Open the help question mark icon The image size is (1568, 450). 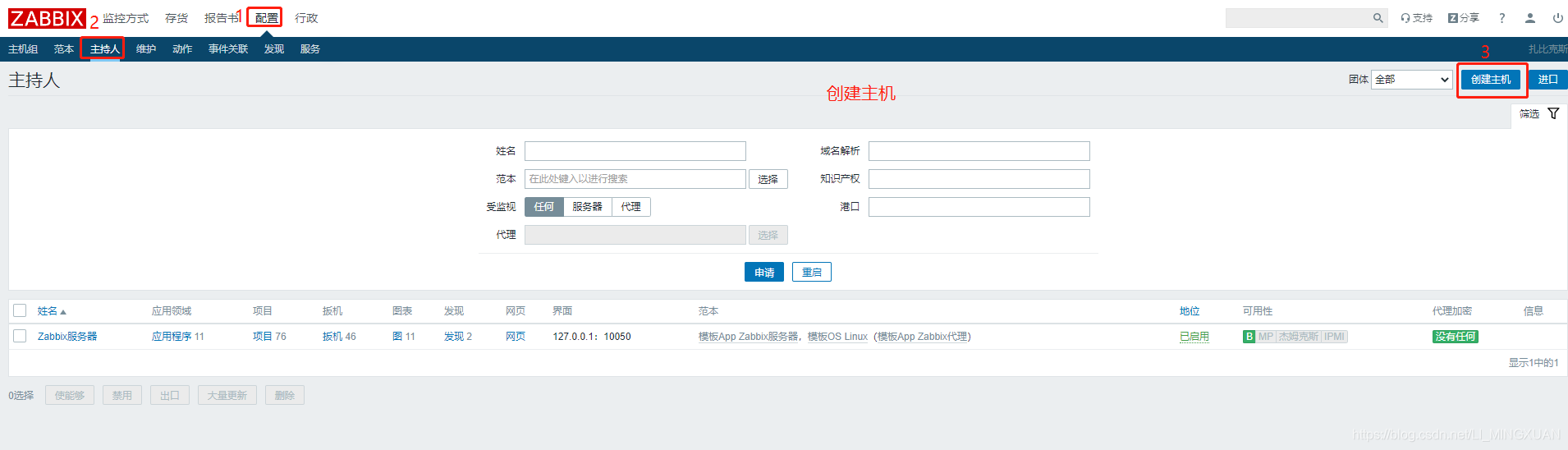tap(1502, 18)
